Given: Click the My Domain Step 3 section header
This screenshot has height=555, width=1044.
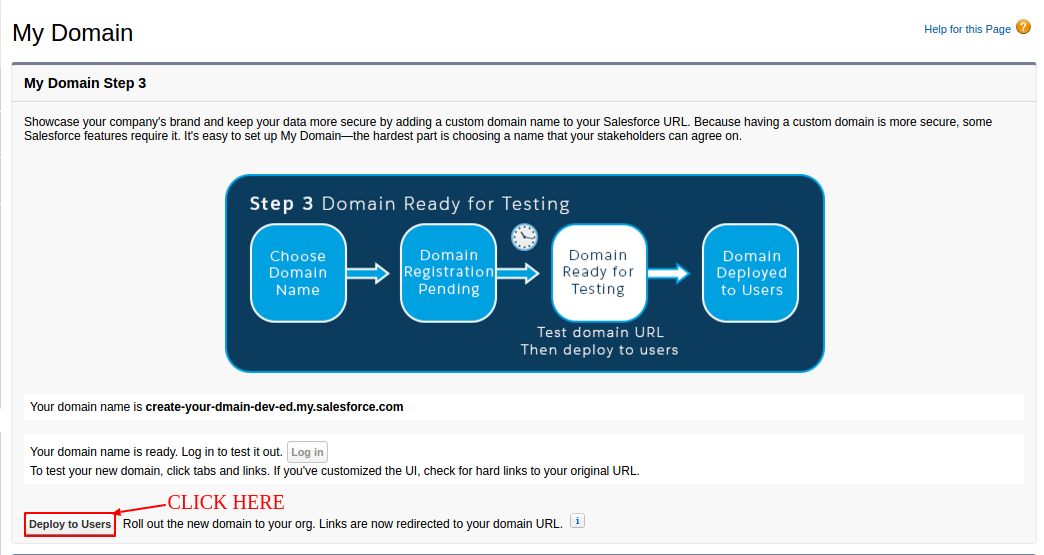Looking at the screenshot, I should 85,83.
